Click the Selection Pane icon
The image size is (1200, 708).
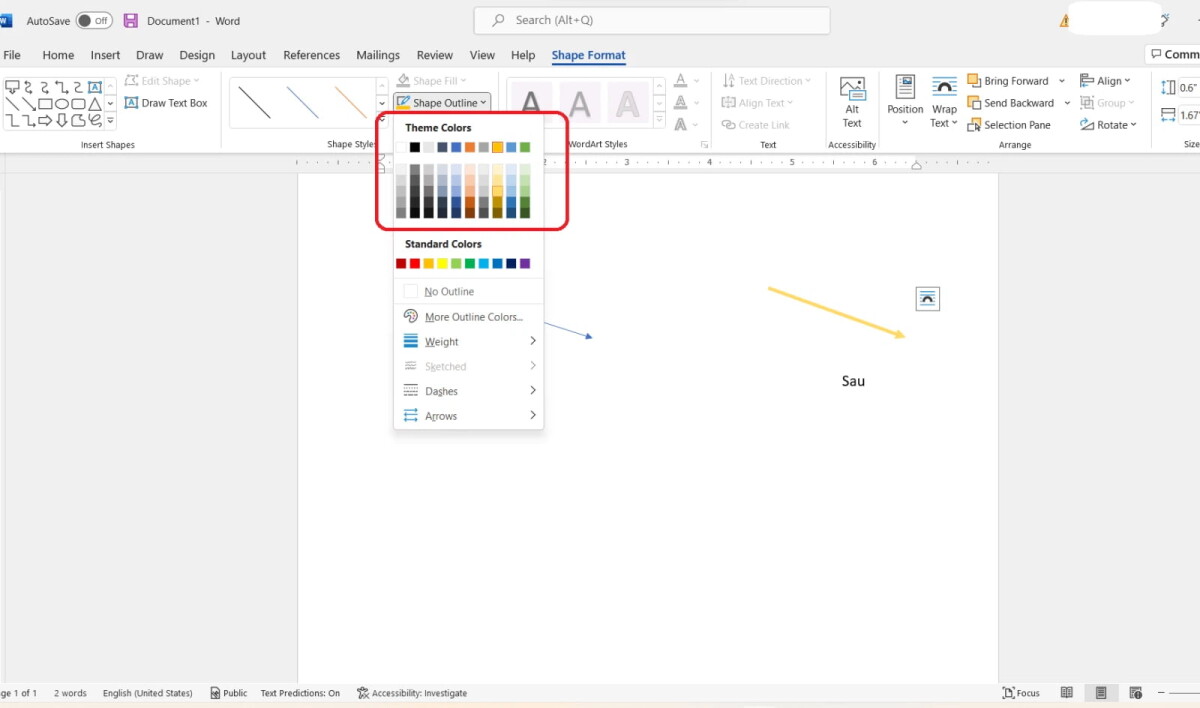click(x=975, y=125)
